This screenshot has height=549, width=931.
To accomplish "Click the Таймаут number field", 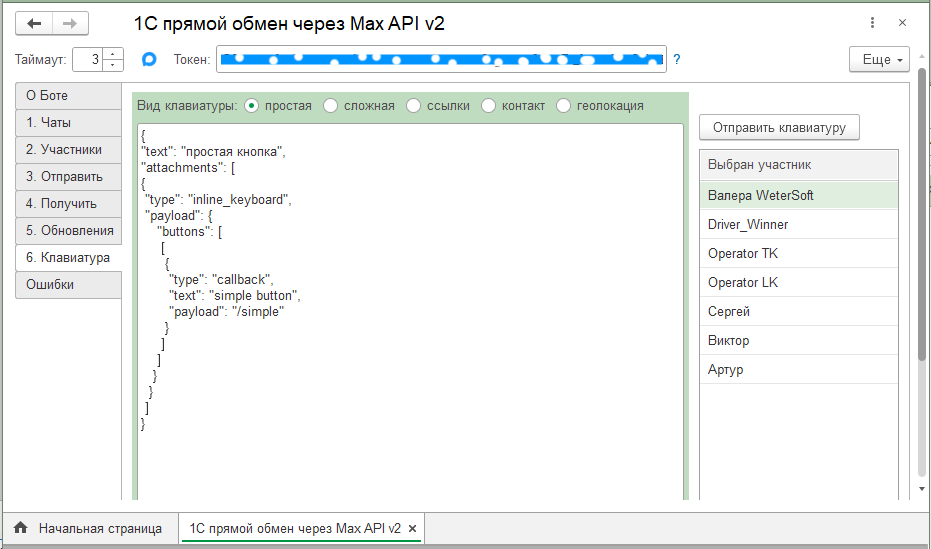I will (88, 59).
